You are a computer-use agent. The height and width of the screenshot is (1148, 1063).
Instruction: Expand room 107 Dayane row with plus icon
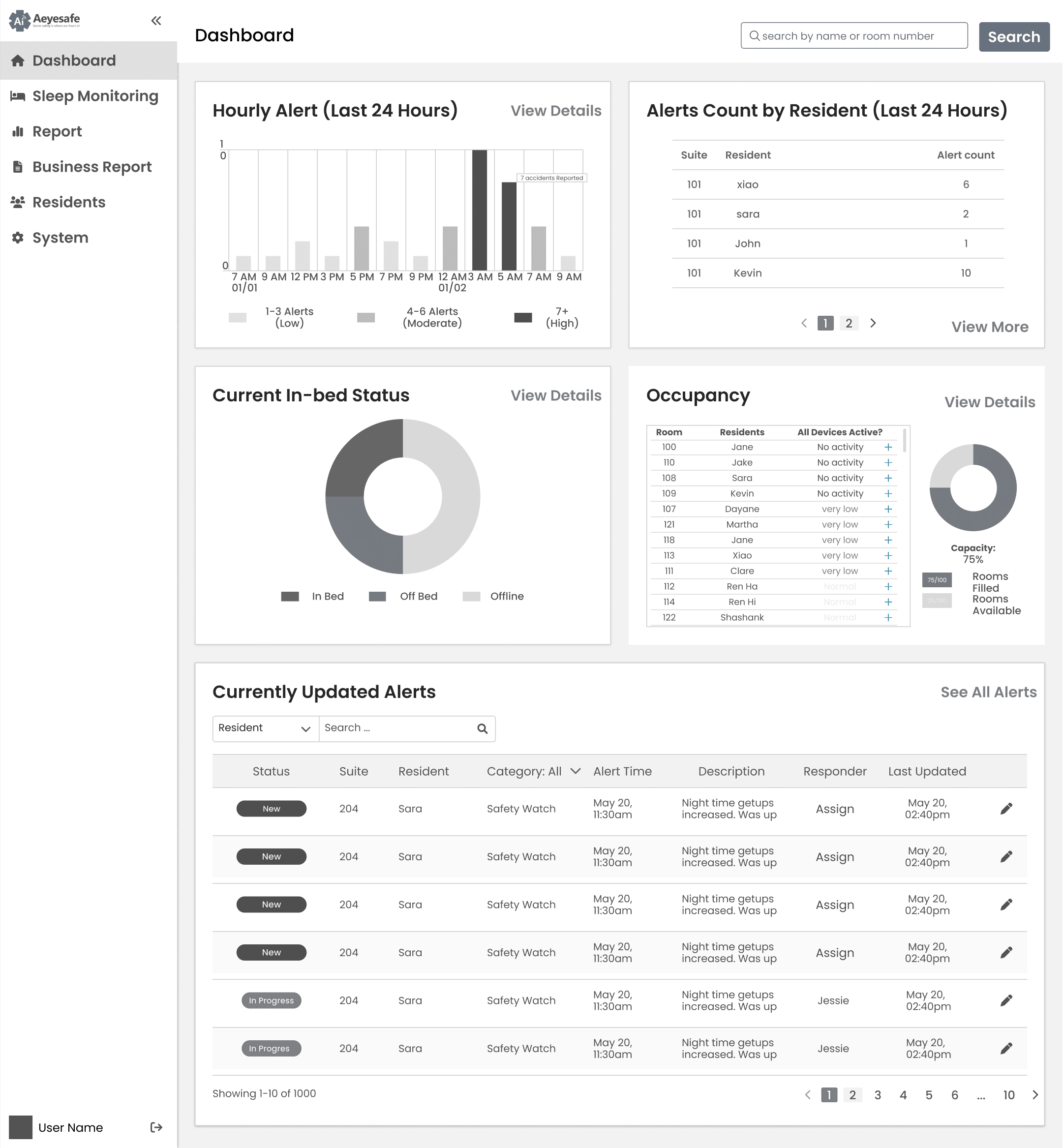[888, 509]
